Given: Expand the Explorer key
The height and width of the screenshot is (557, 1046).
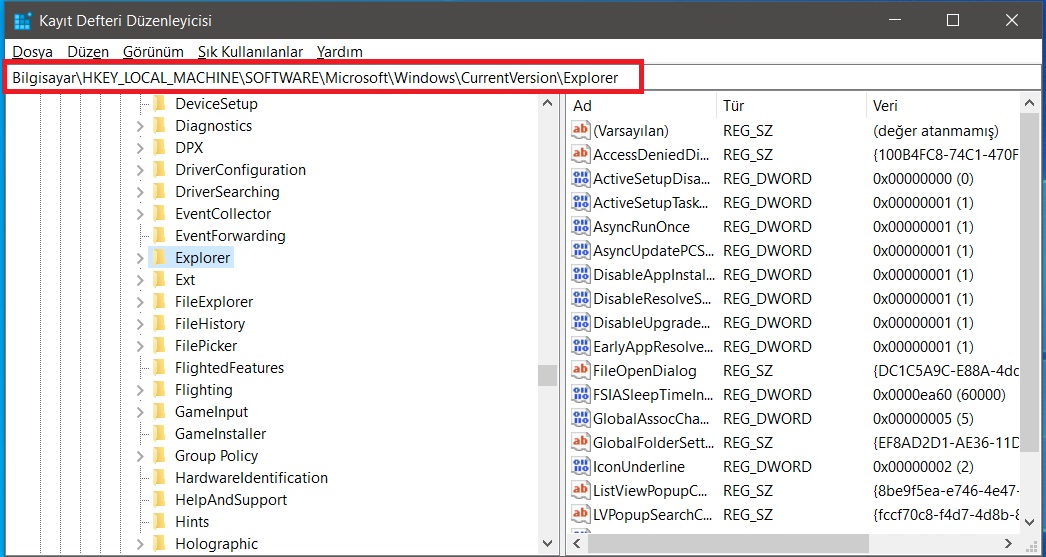Looking at the screenshot, I should [x=139, y=258].
